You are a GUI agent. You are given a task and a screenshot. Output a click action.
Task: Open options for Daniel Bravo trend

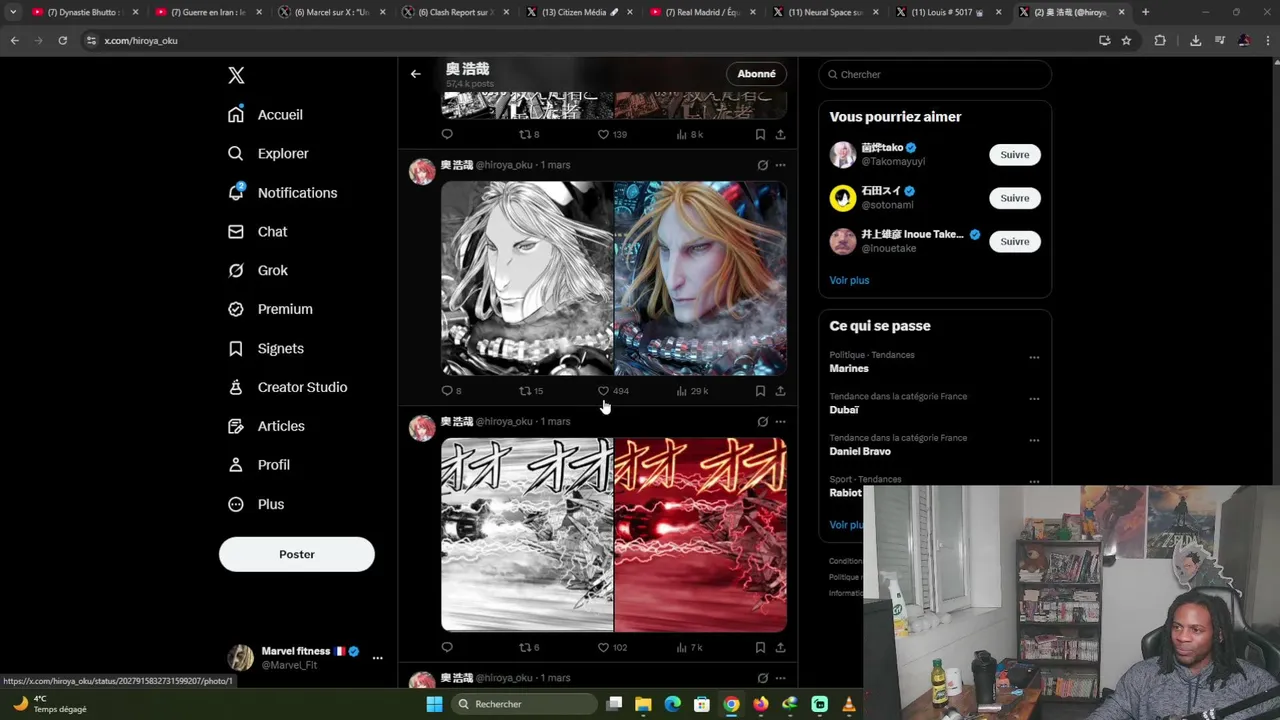click(1034, 440)
